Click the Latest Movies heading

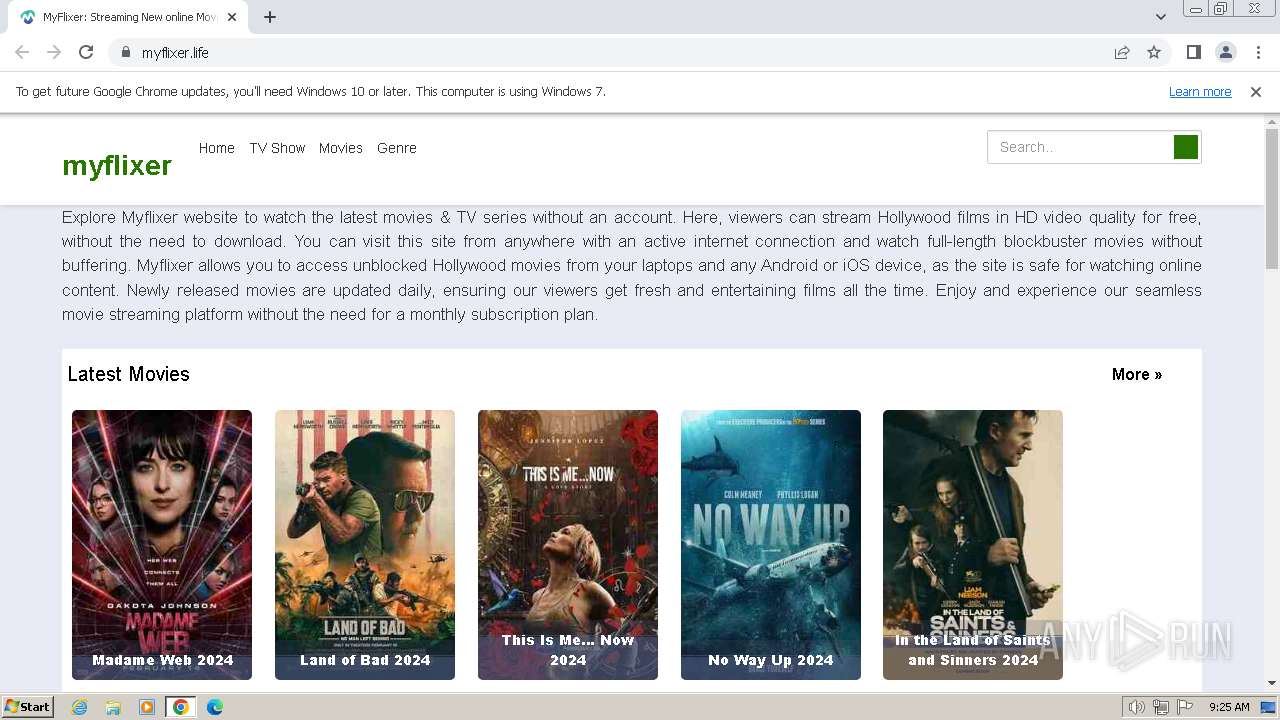pos(128,374)
